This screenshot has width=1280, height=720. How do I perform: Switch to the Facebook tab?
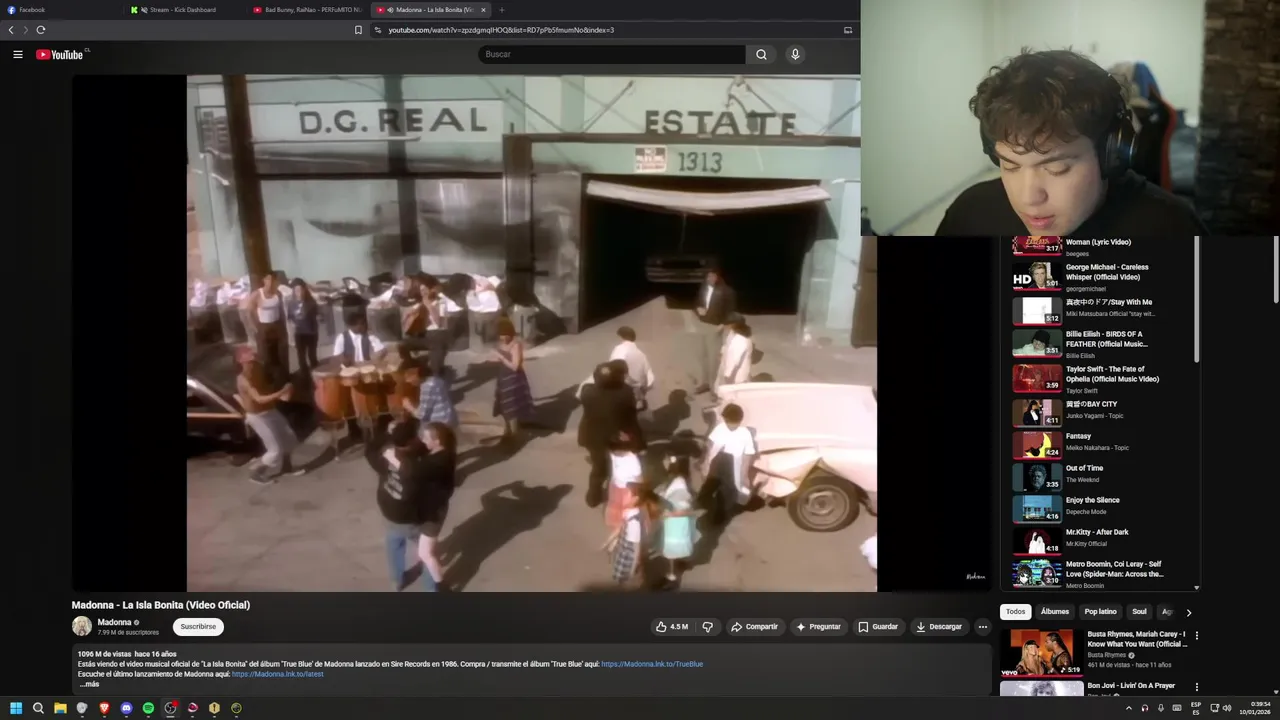coord(60,10)
